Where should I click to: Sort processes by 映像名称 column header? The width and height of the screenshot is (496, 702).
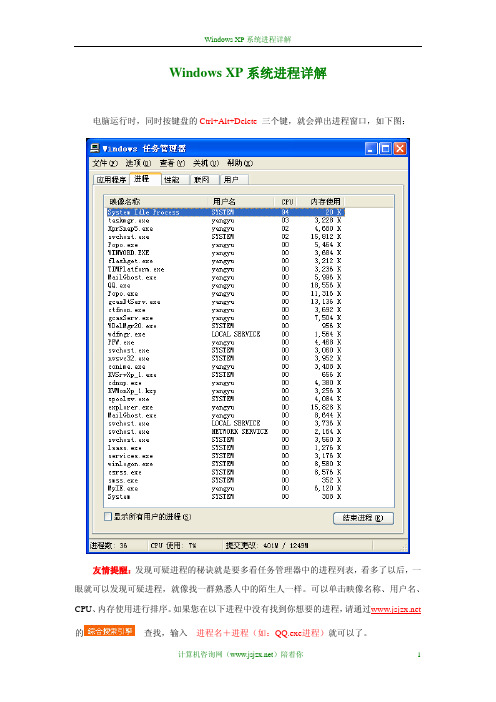click(157, 202)
